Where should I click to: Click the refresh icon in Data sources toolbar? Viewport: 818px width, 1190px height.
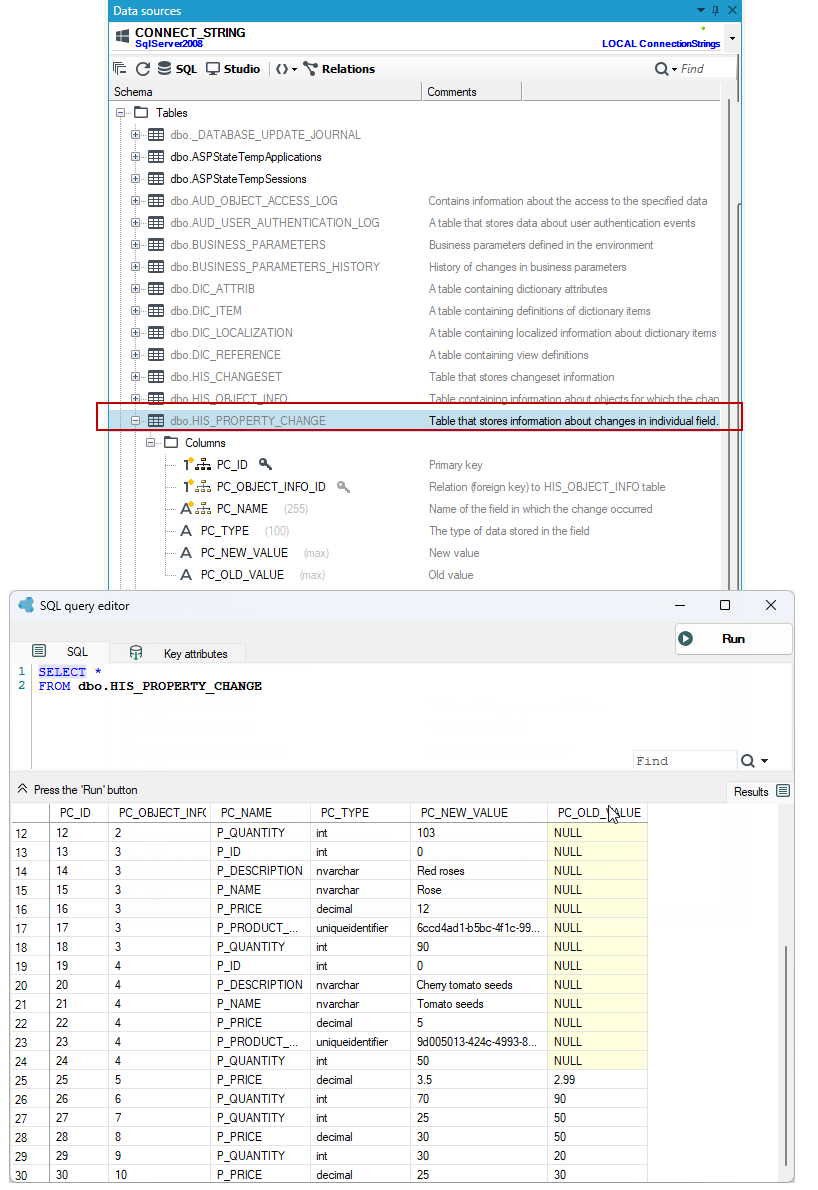[x=143, y=69]
